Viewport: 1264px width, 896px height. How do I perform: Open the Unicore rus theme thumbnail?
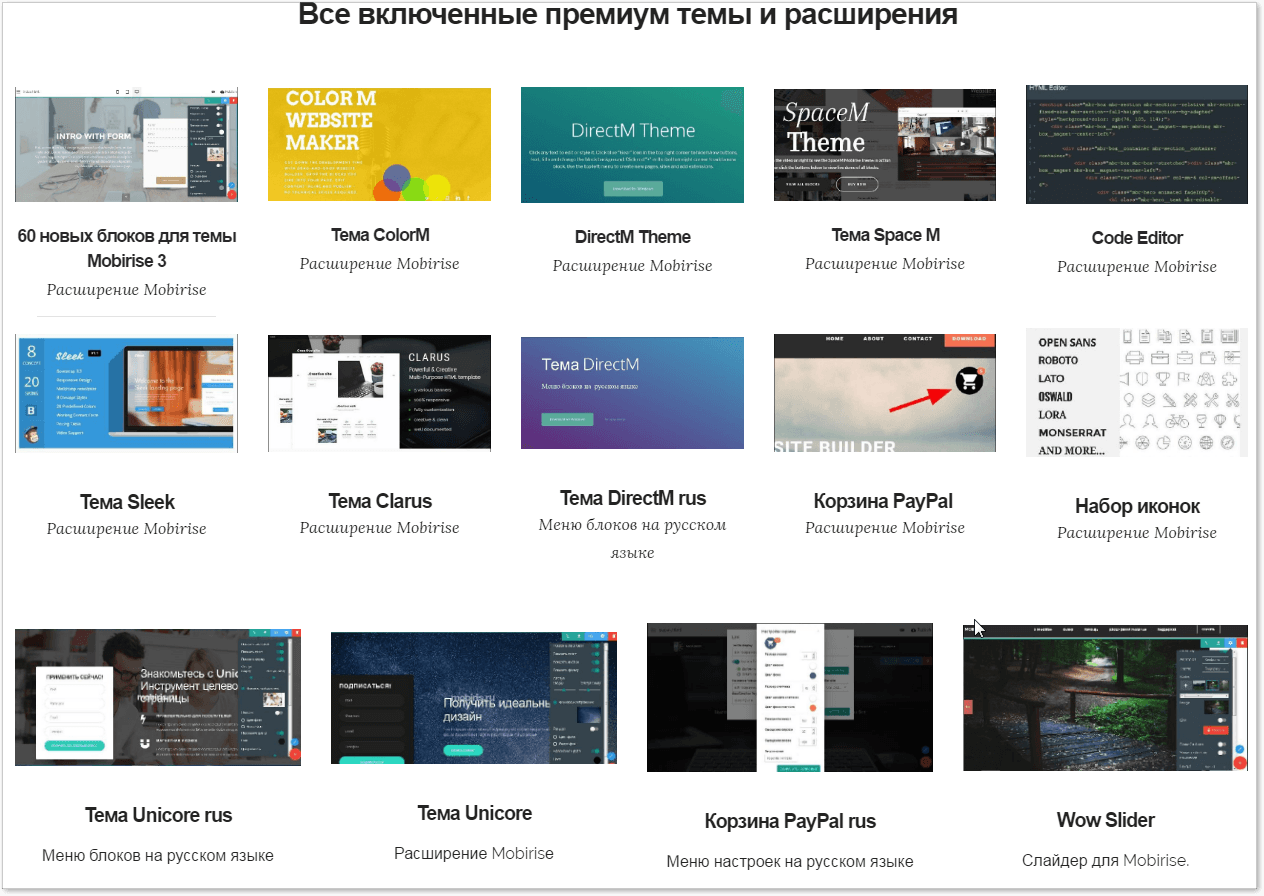158,698
